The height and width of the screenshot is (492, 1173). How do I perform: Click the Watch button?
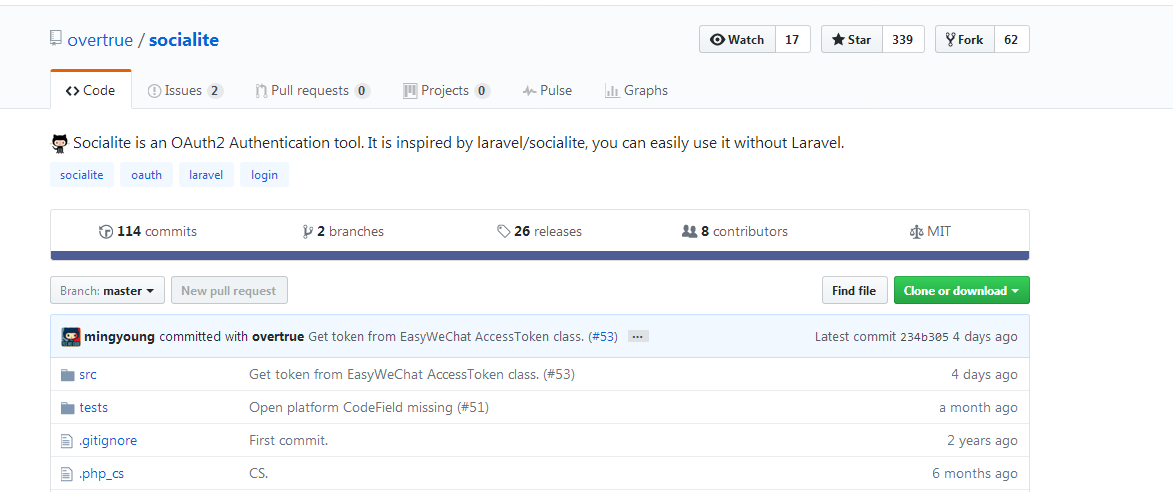pyautogui.click(x=738, y=40)
